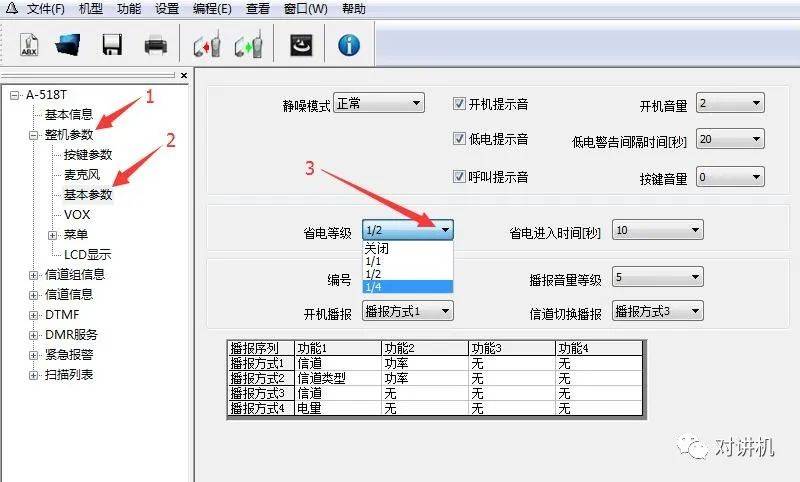The image size is (800, 482).
Task: Open the 编程(E) menu
Action: [212, 9]
